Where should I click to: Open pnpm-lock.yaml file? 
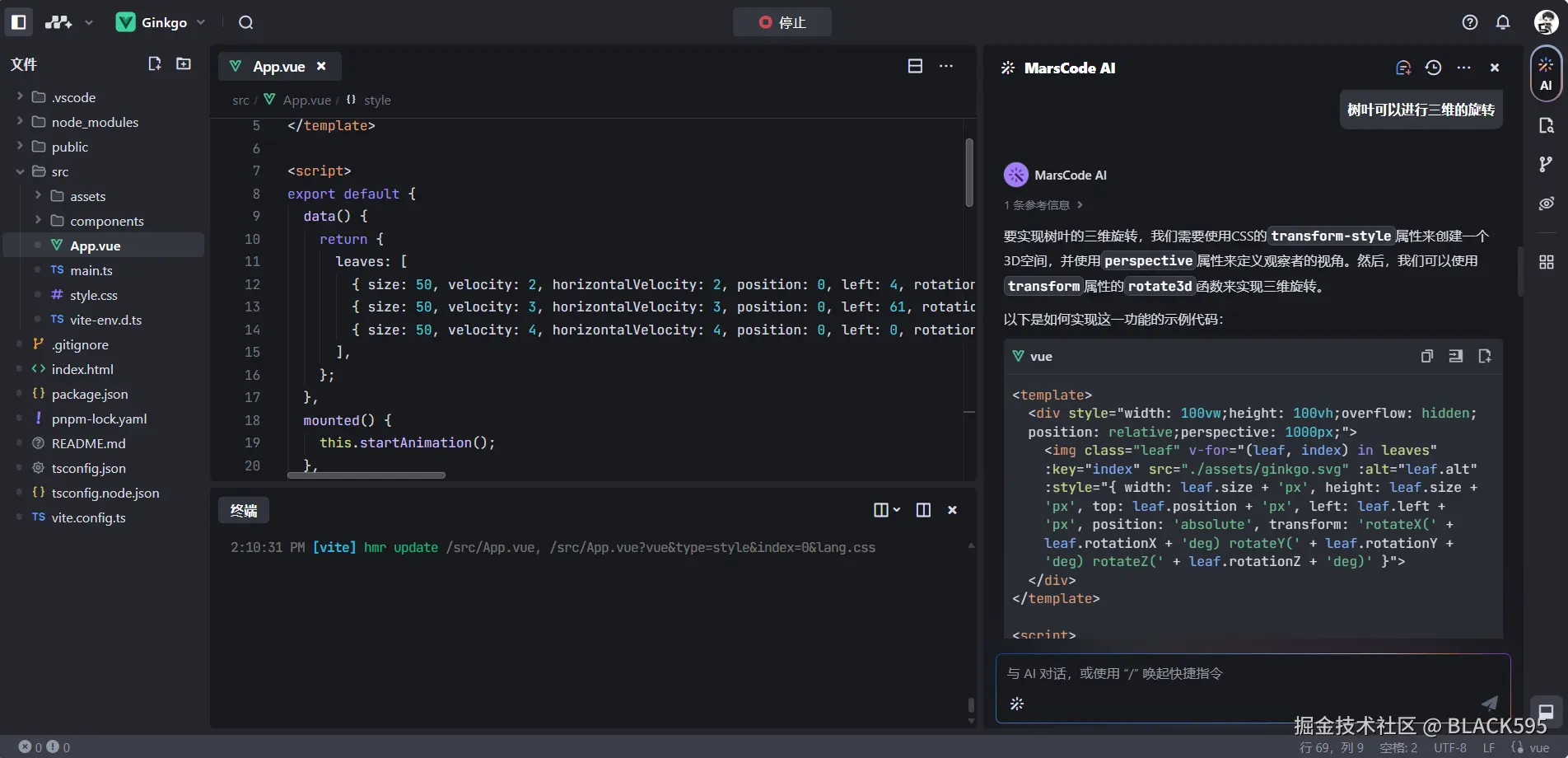tap(104, 419)
